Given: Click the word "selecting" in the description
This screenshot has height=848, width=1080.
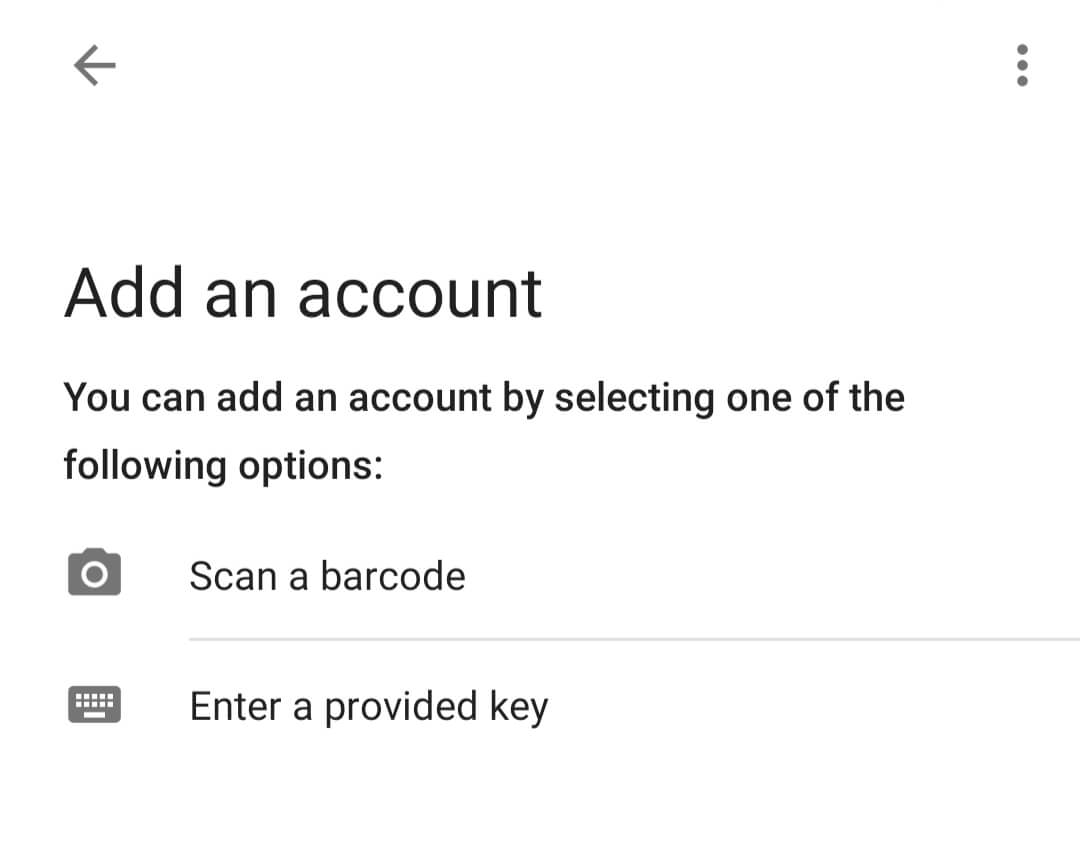Looking at the screenshot, I should coord(634,398).
